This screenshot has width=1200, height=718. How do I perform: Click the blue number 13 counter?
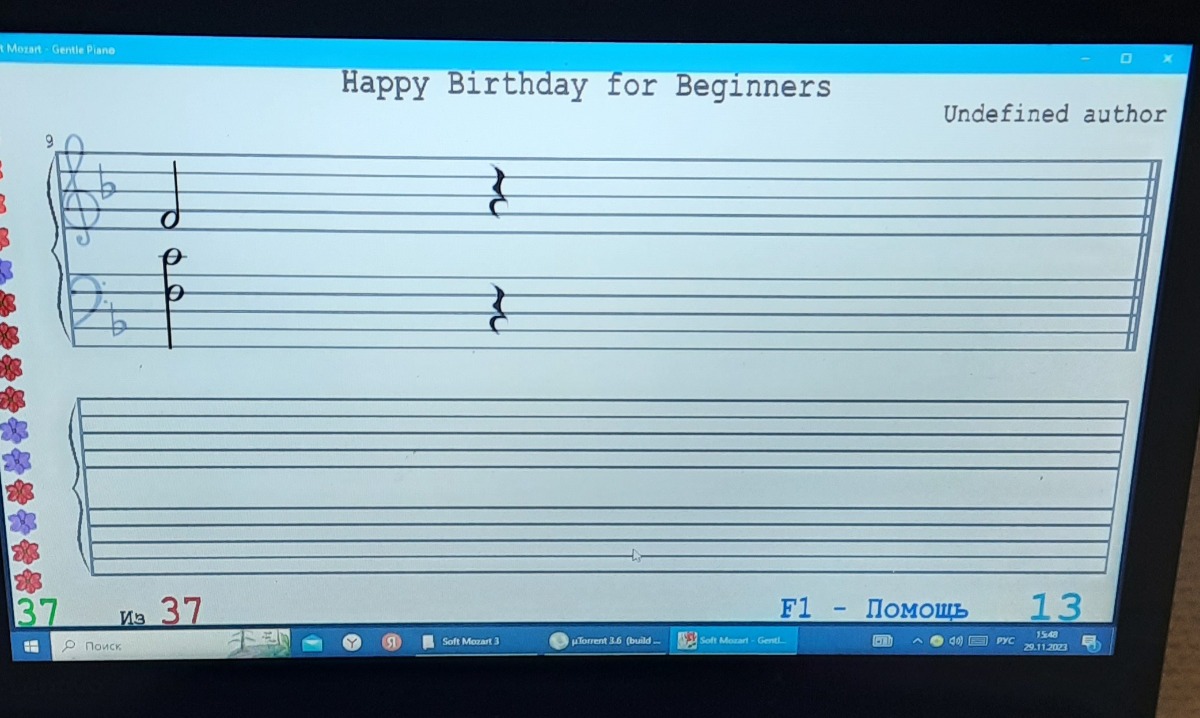click(1055, 607)
